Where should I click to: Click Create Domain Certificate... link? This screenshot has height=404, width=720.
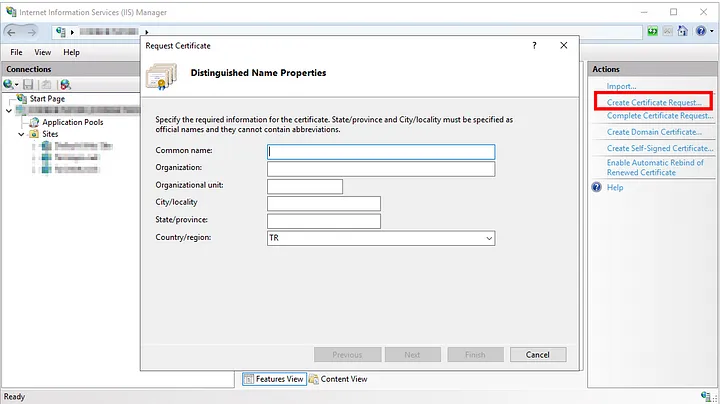click(654, 132)
